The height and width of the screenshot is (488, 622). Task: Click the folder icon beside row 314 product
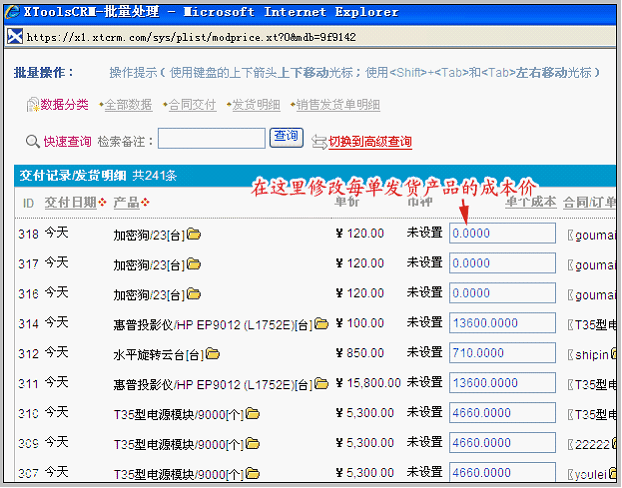(x=322, y=324)
